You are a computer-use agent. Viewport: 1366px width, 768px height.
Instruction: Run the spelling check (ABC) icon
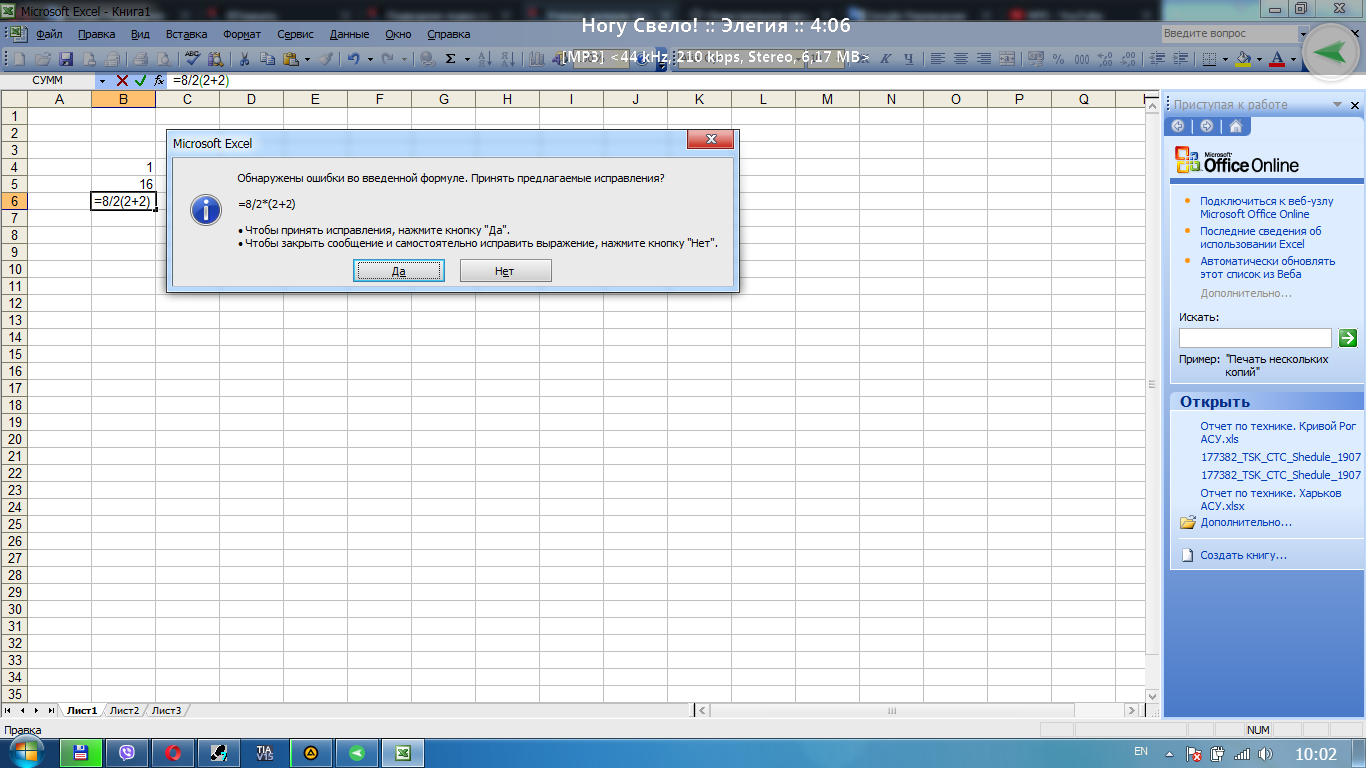[x=192, y=59]
